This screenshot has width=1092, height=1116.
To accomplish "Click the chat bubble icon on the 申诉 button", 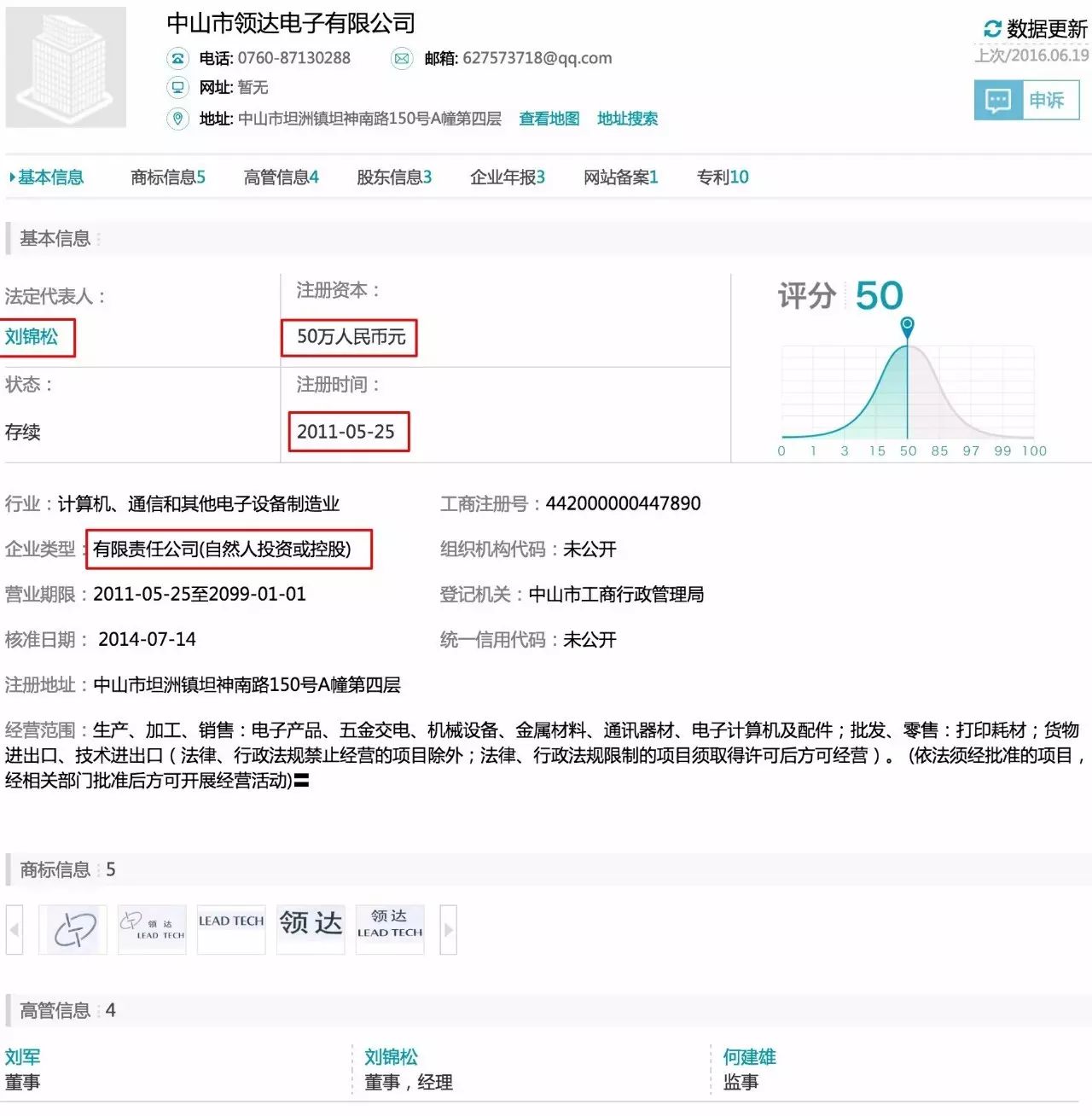I will [x=996, y=100].
